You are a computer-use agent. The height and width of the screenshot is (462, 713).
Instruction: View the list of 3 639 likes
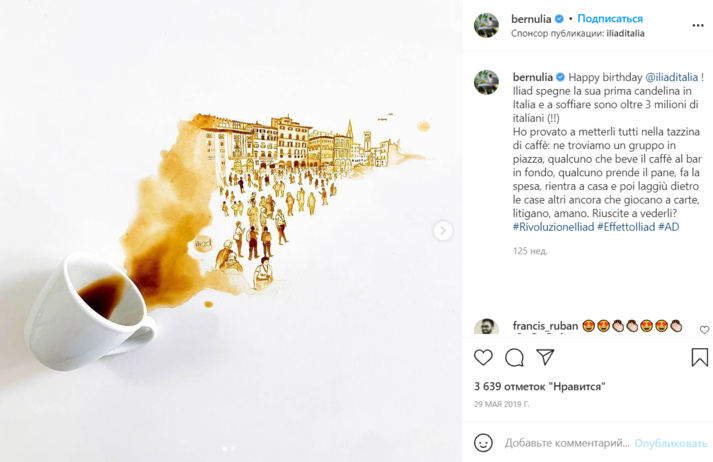click(540, 387)
